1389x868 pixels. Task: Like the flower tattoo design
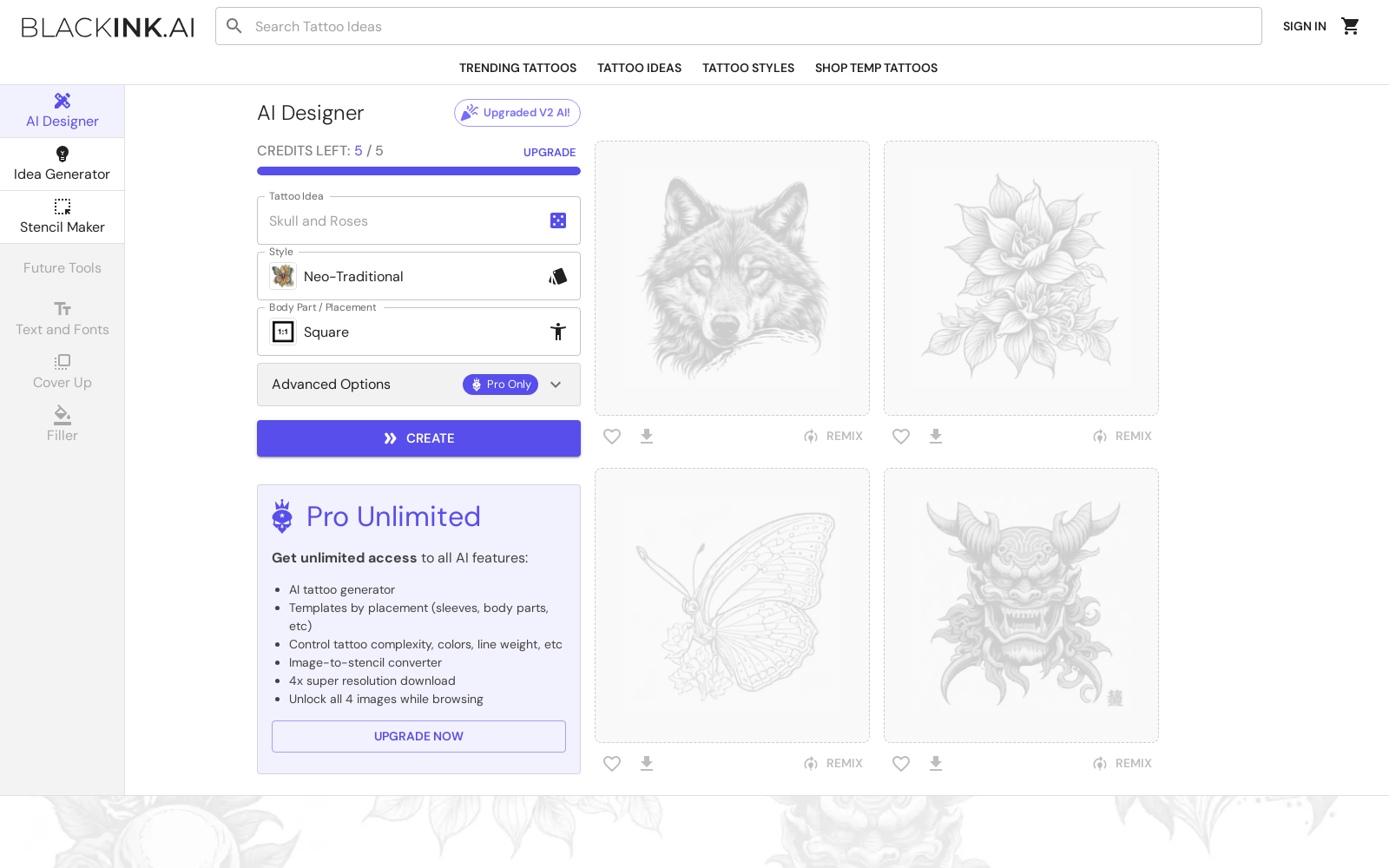click(x=901, y=436)
